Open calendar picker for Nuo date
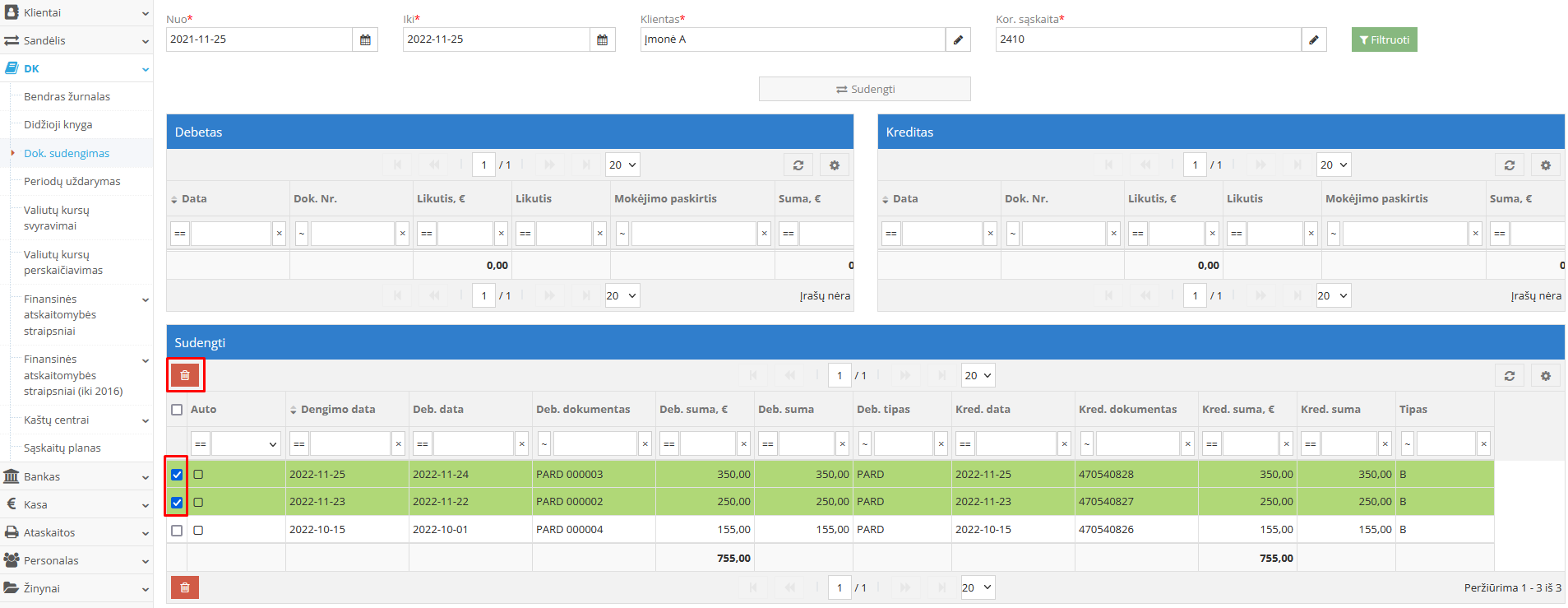 [365, 39]
